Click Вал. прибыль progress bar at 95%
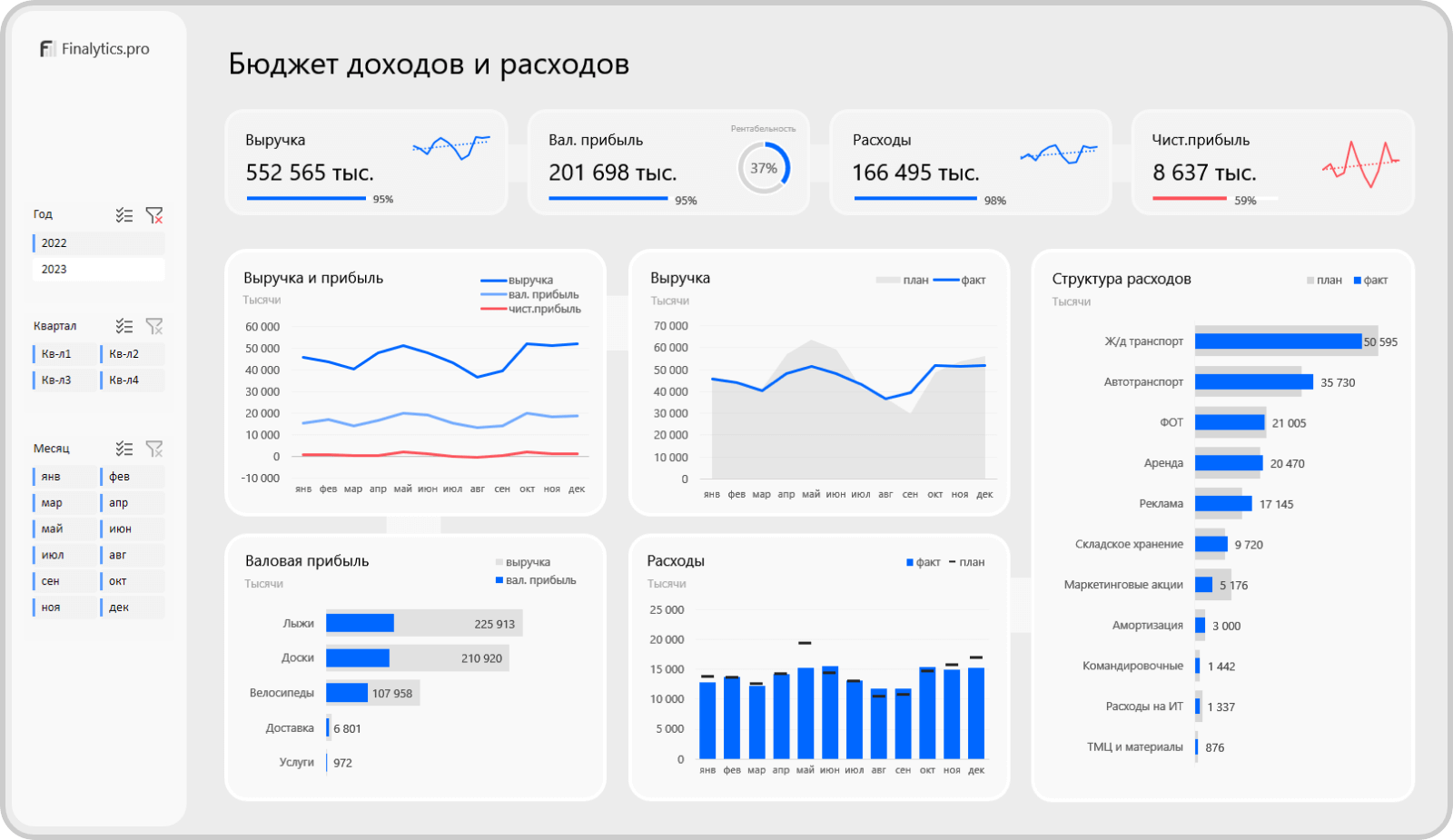 [608, 198]
